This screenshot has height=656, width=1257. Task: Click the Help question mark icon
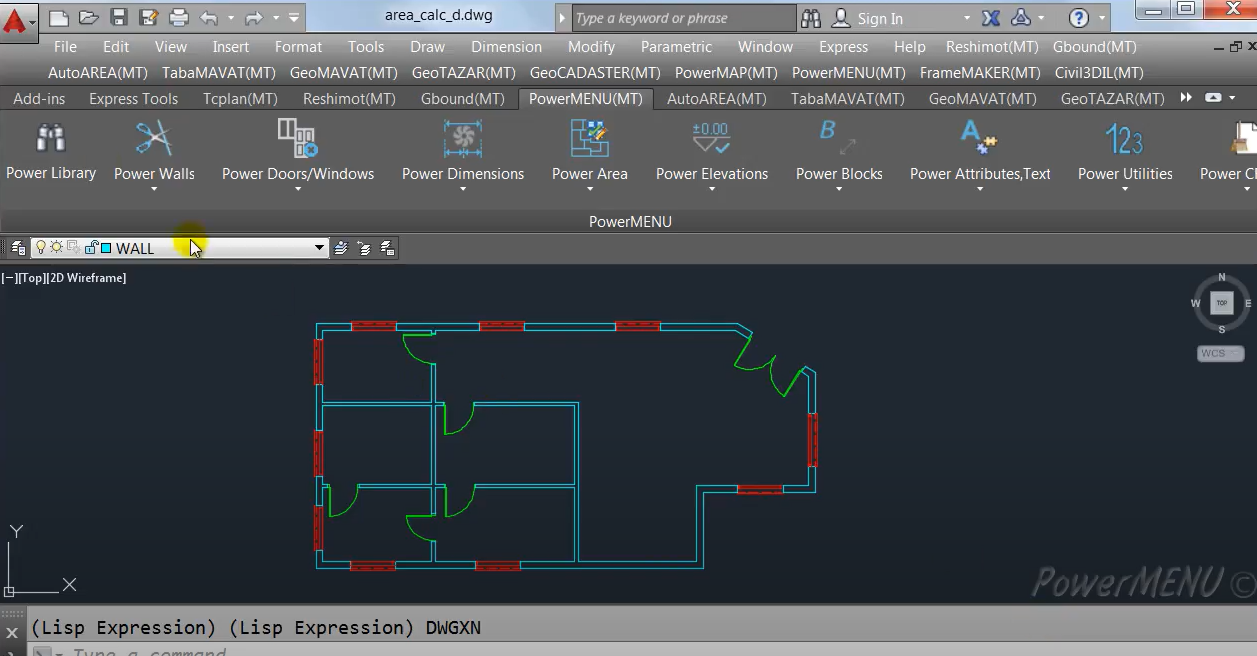(1078, 18)
